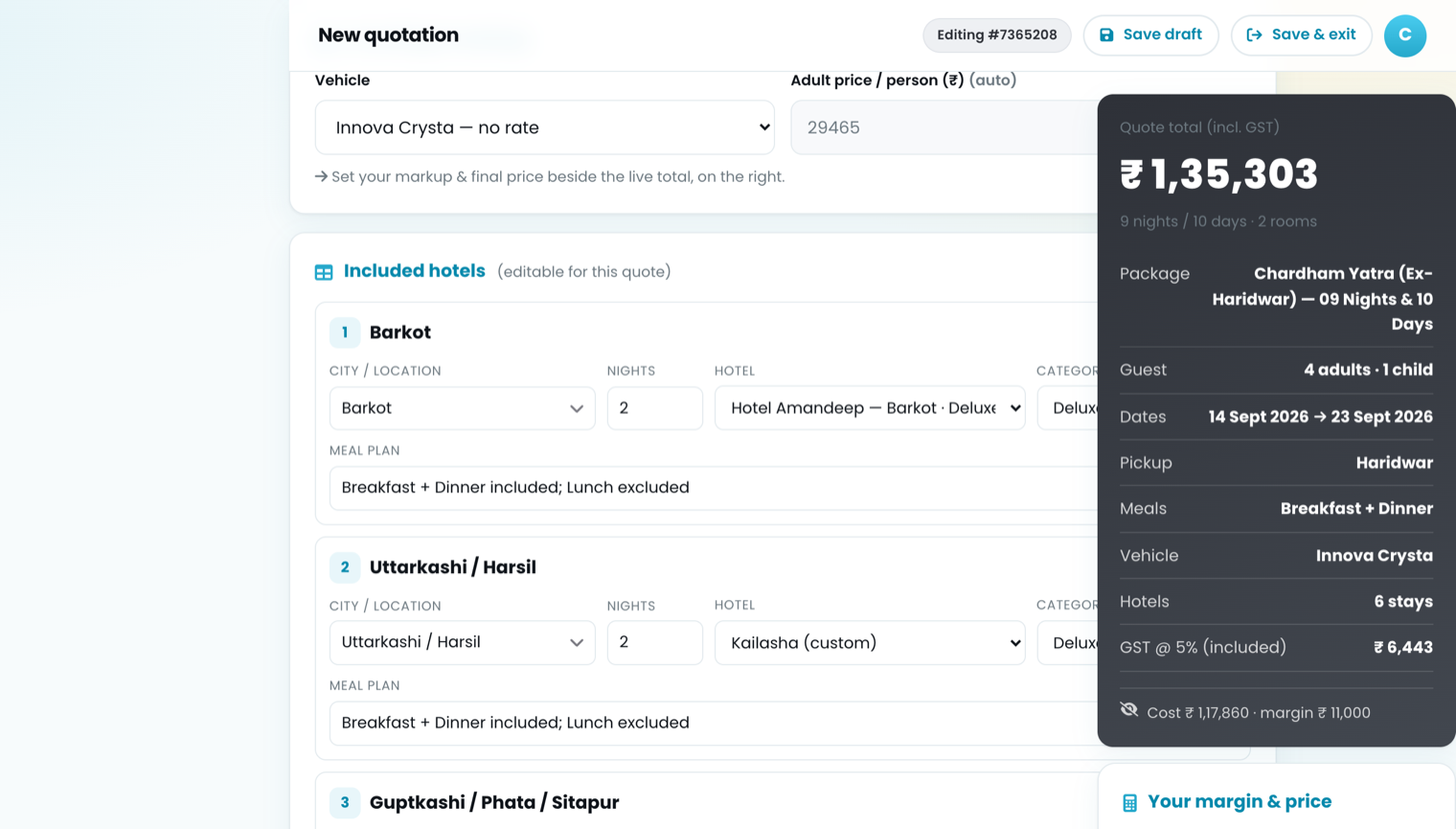Click the Barkot nights input field
Viewport: 1456px width, 829px height.
(x=655, y=408)
